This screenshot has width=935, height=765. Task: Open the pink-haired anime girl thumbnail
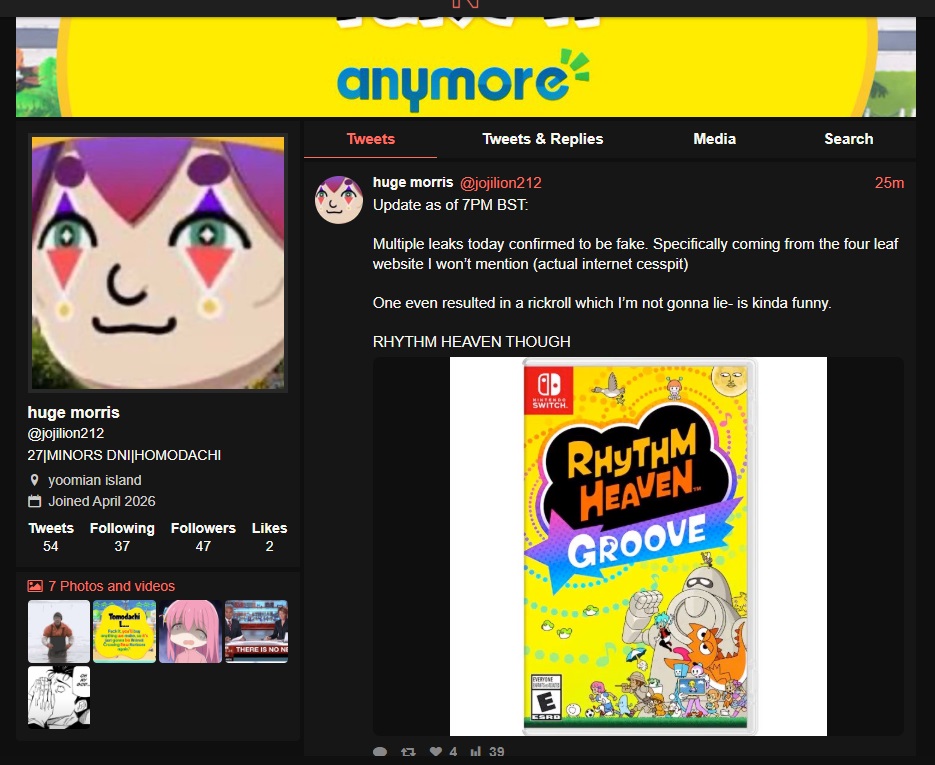click(x=190, y=631)
